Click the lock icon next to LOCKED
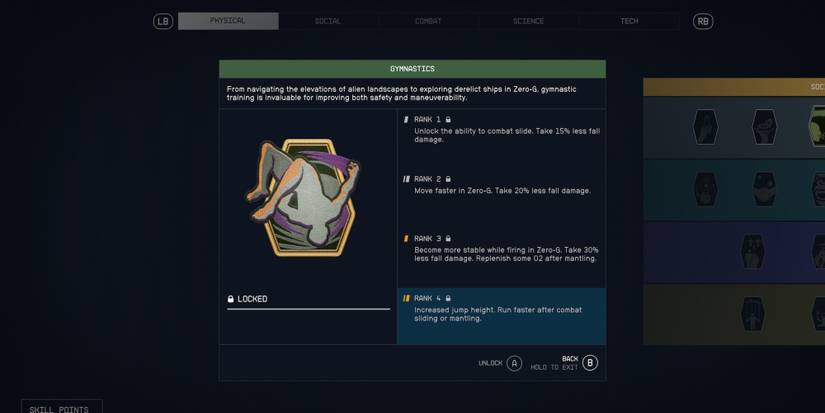Image resolution: width=825 pixels, height=413 pixels. (230, 299)
